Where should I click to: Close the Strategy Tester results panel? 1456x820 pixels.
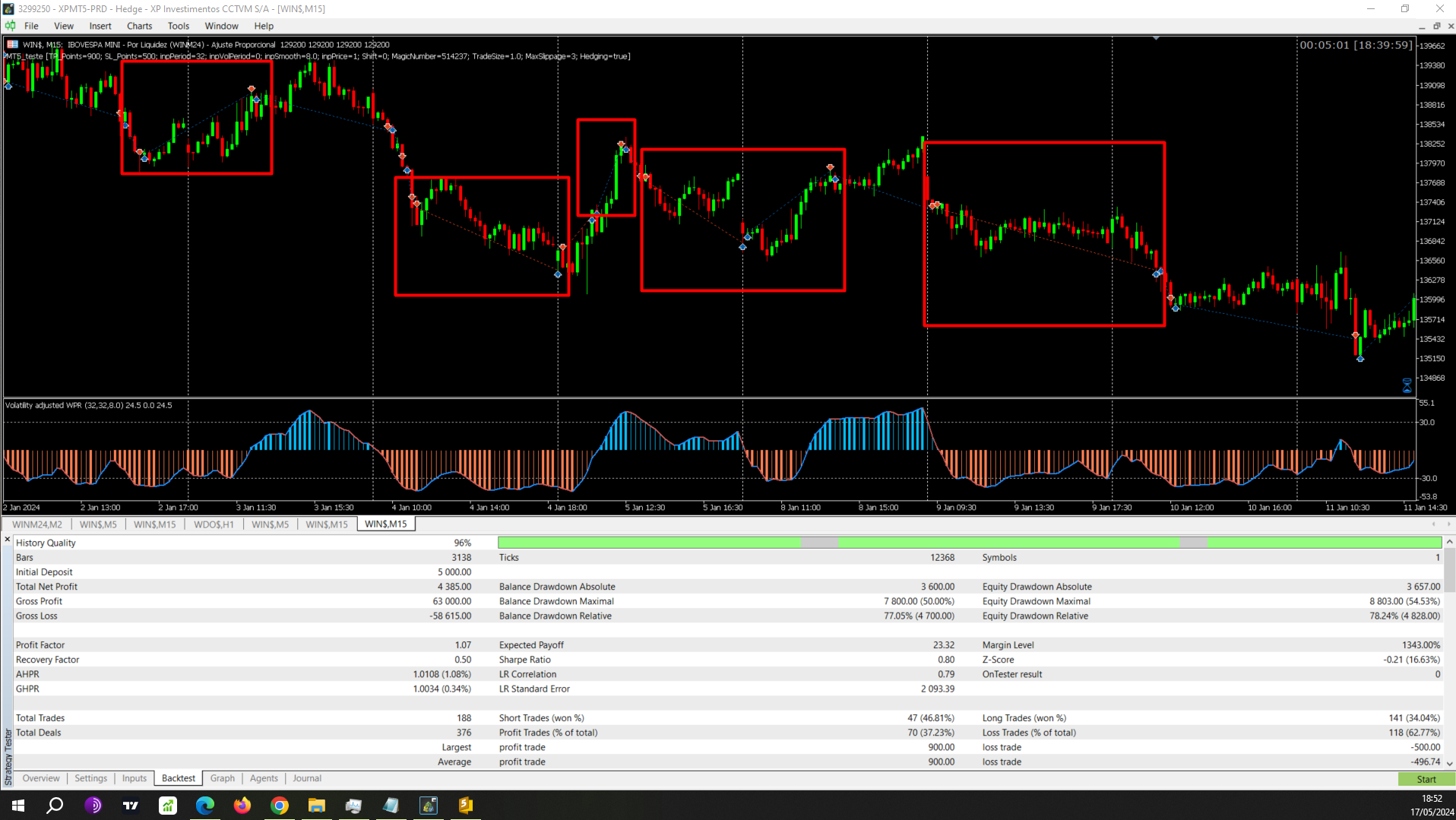coord(7,538)
